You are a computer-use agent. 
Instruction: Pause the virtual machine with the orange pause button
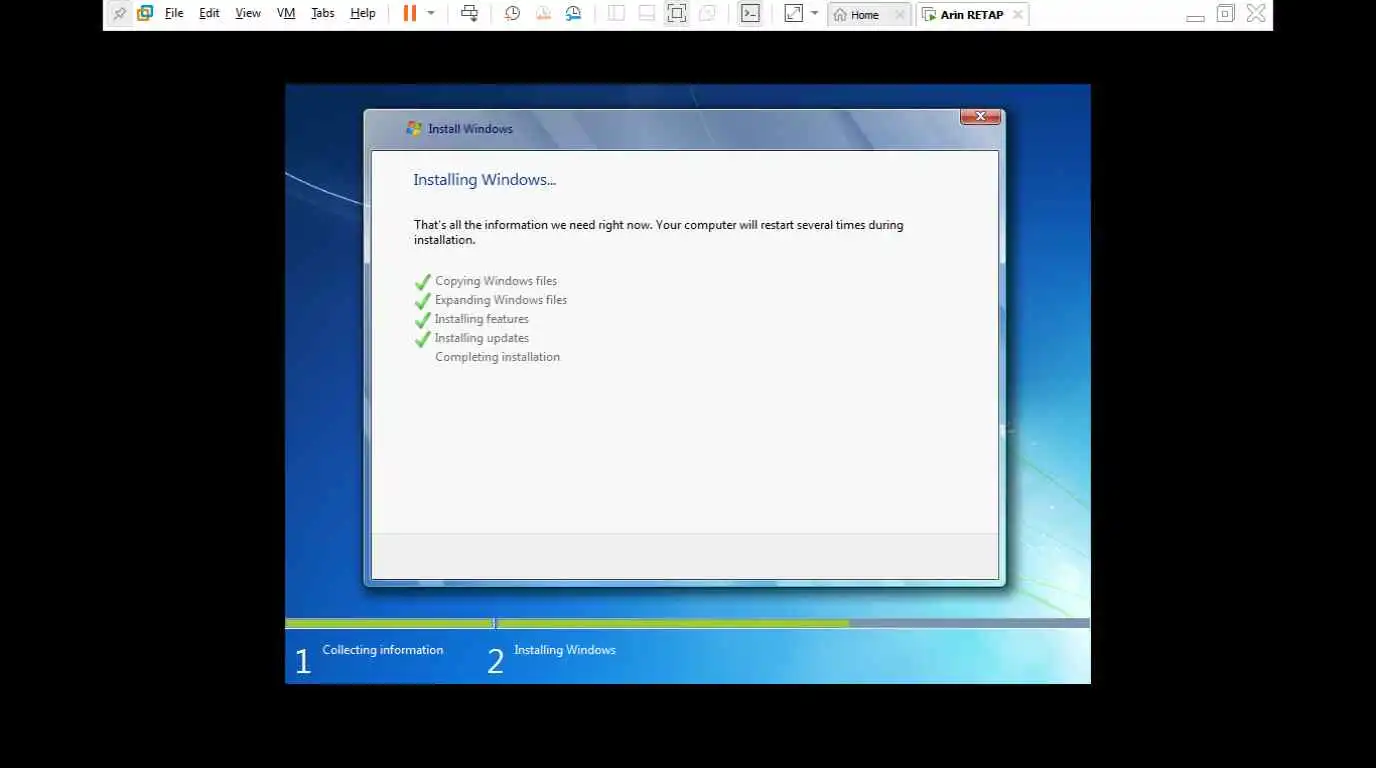pyautogui.click(x=410, y=14)
